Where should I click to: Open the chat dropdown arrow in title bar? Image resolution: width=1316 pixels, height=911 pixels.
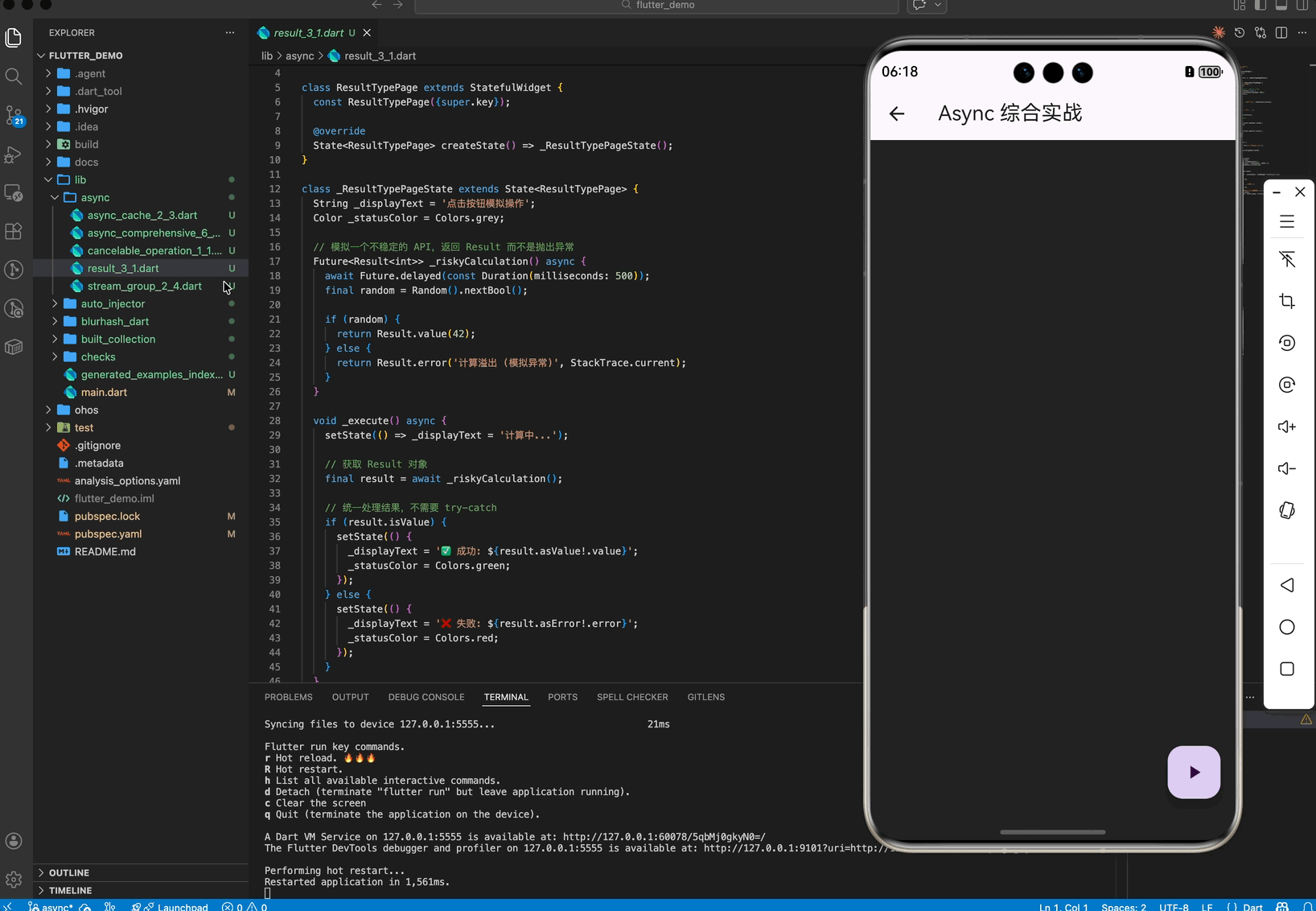pos(938,5)
